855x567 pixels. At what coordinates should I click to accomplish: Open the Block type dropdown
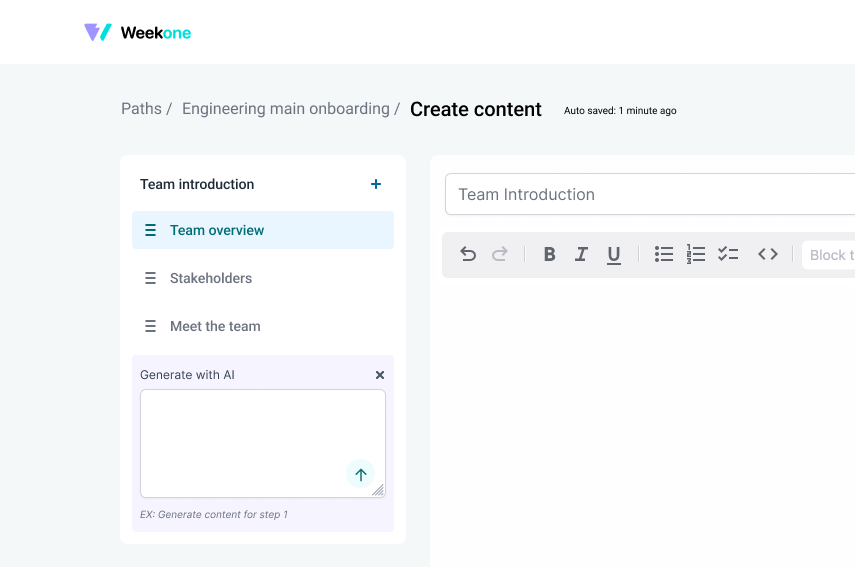(829, 255)
